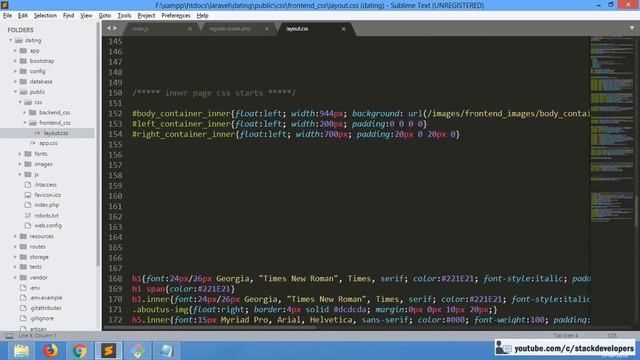Expand the config folder

tap(16, 71)
